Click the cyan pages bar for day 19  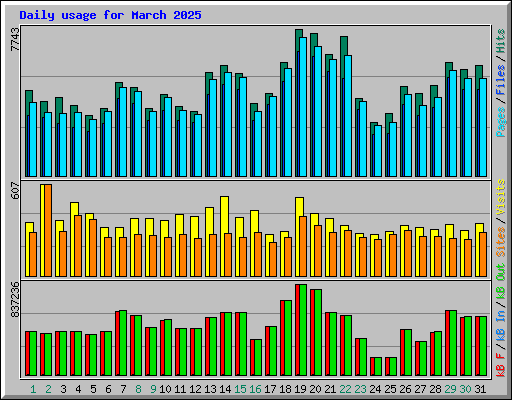pos(303,107)
